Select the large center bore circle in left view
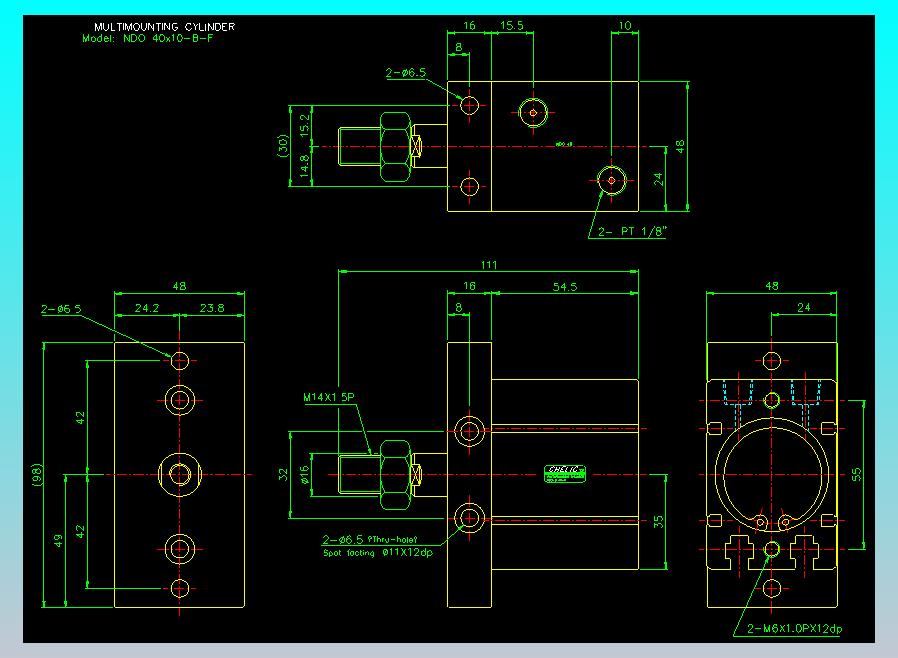The image size is (898, 658). [180, 475]
